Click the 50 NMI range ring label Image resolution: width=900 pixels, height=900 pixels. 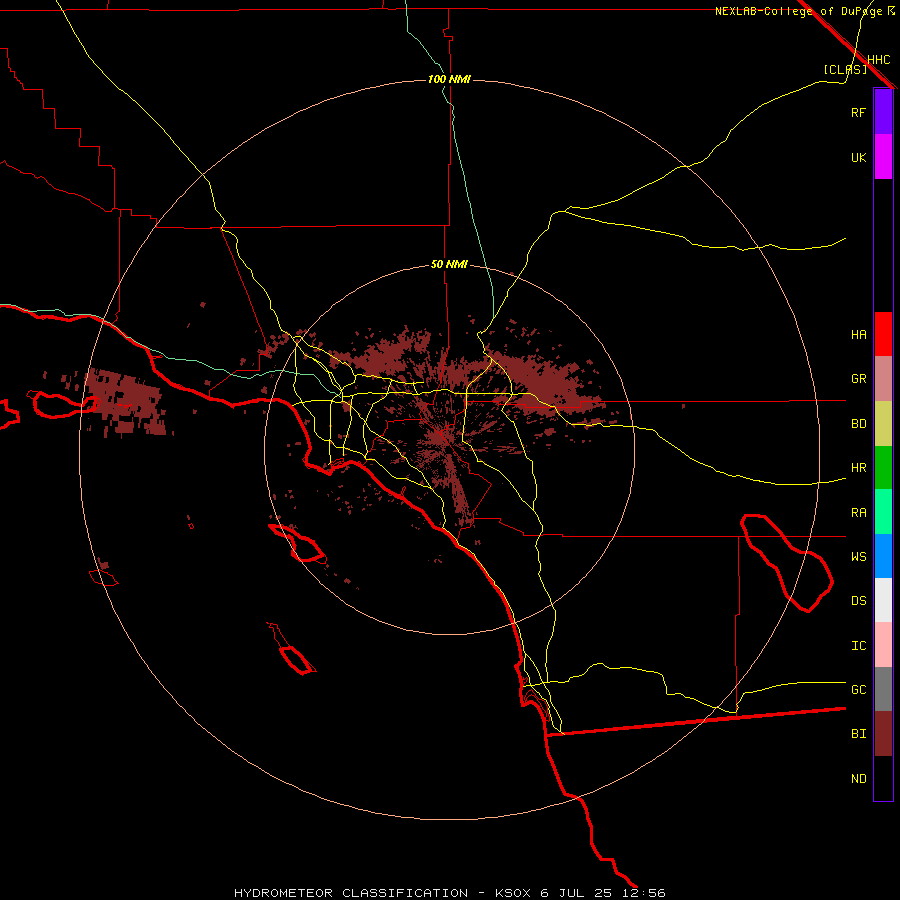pos(449,265)
